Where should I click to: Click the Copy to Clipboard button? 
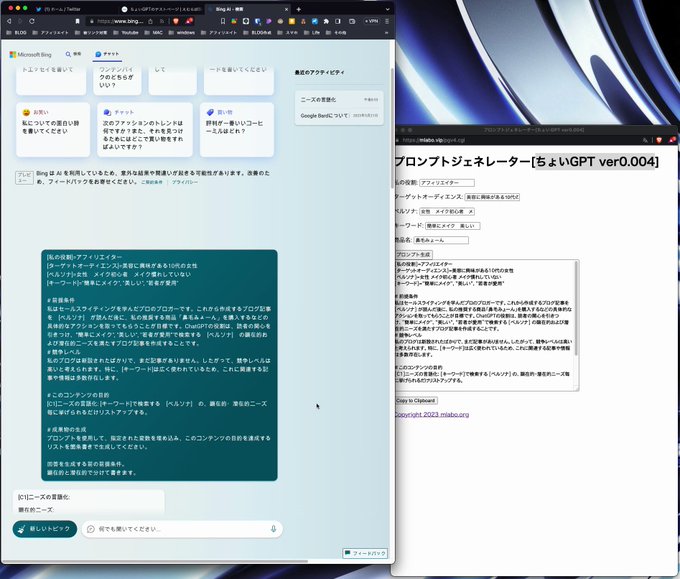point(416,401)
